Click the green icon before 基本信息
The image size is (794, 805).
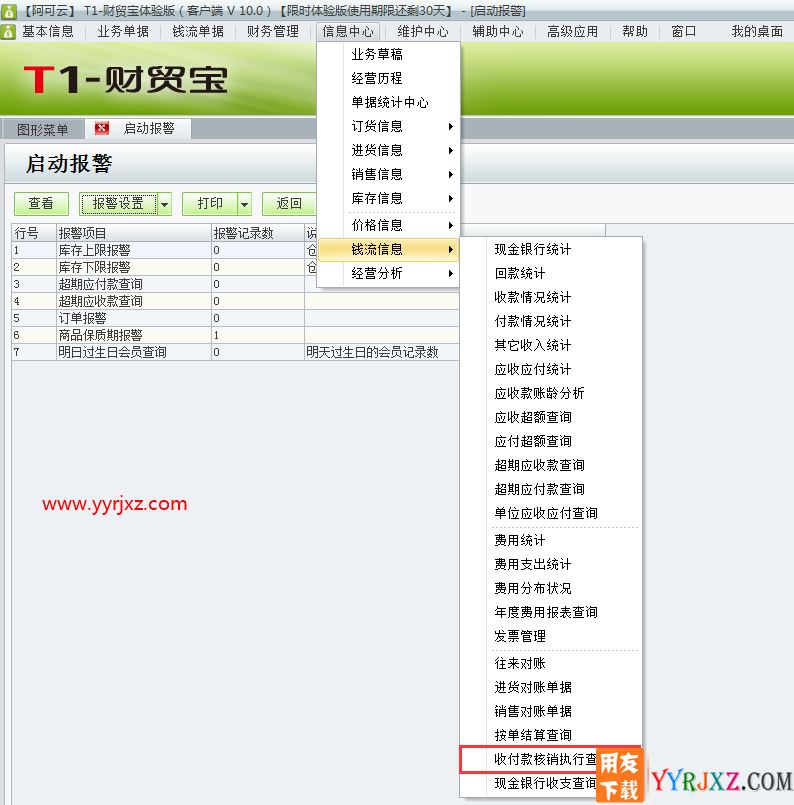click(8, 32)
